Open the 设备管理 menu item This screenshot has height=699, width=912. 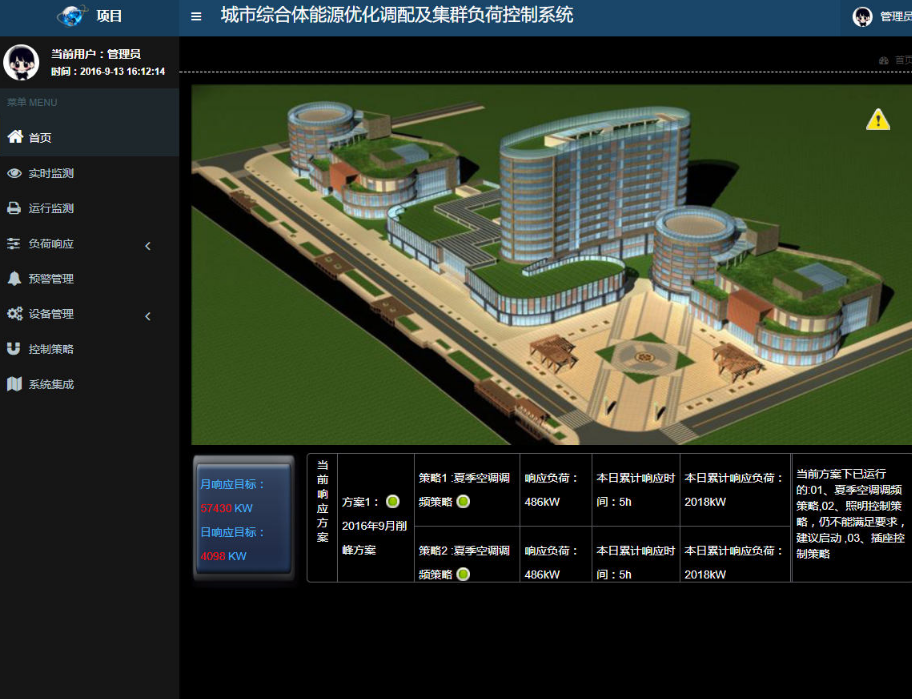click(x=51, y=314)
